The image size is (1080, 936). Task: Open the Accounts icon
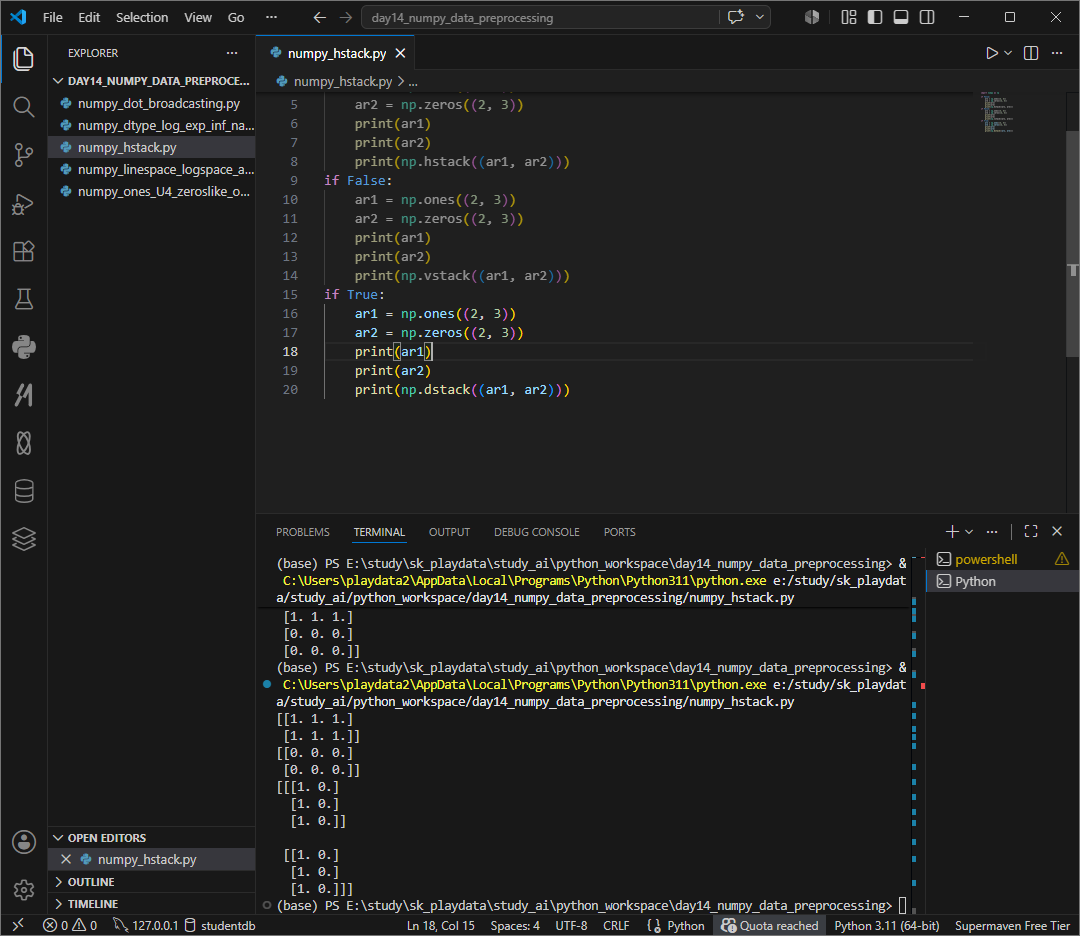point(23,842)
